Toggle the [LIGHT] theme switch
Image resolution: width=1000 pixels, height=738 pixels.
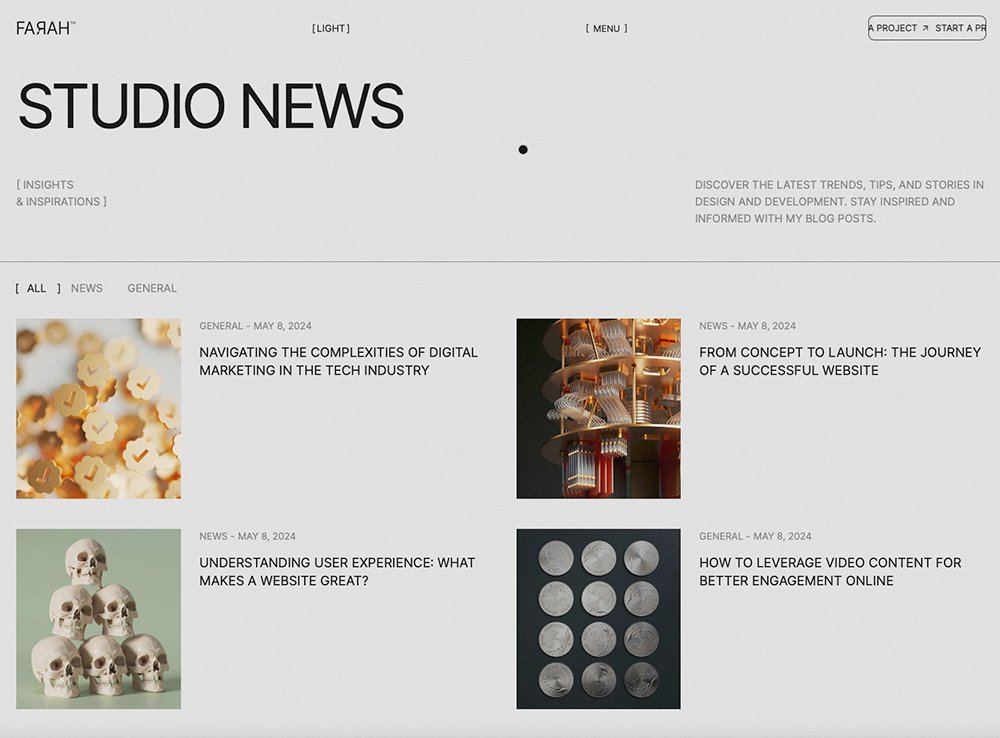pyautogui.click(x=331, y=29)
